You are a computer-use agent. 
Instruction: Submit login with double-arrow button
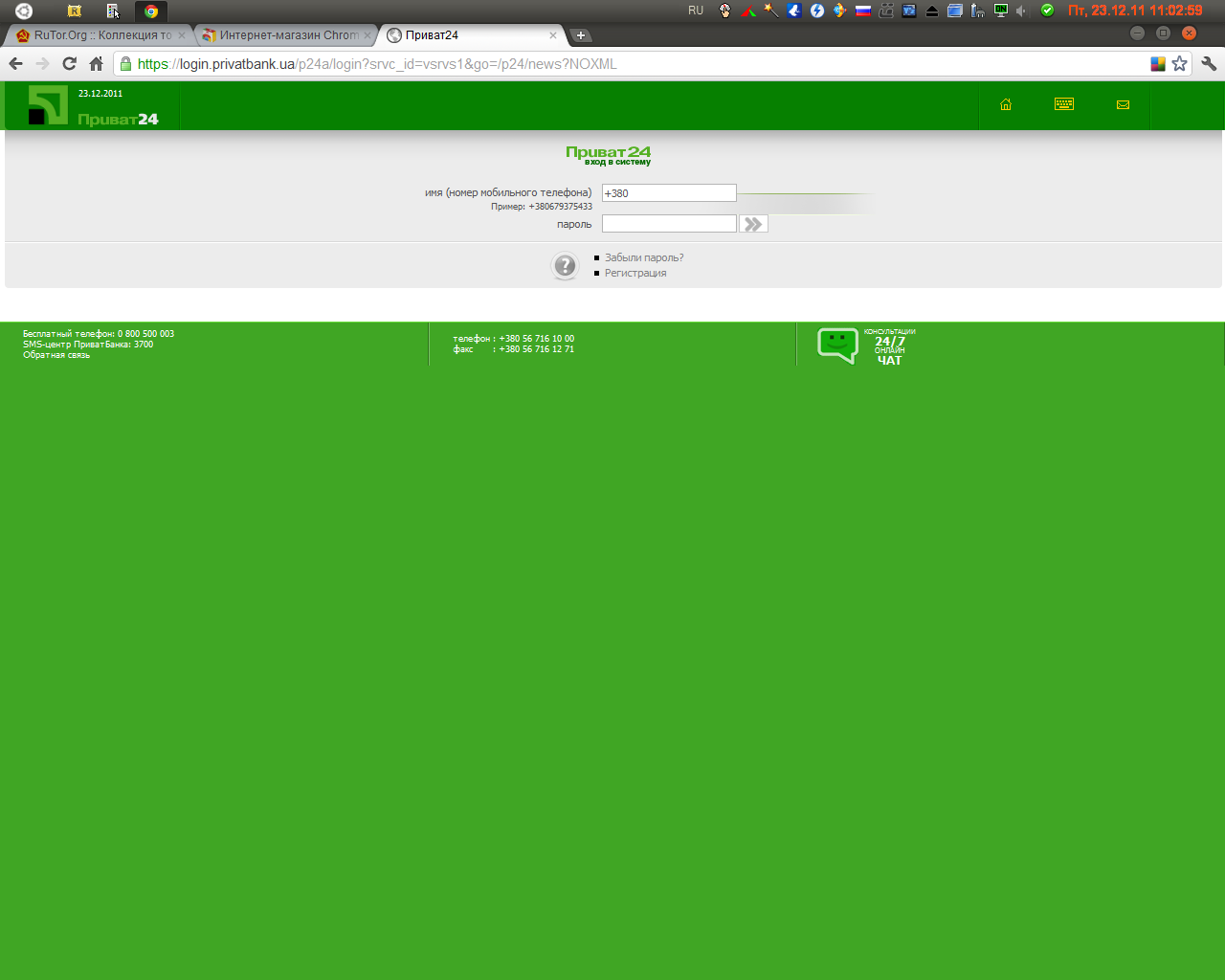[754, 224]
